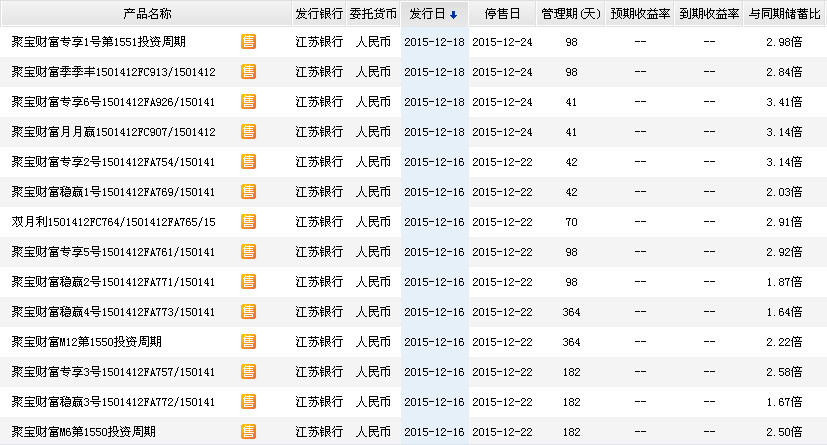Open product 聚宝财富M6第1550投资周期
827x445 pixels.
pyautogui.click(x=84, y=432)
